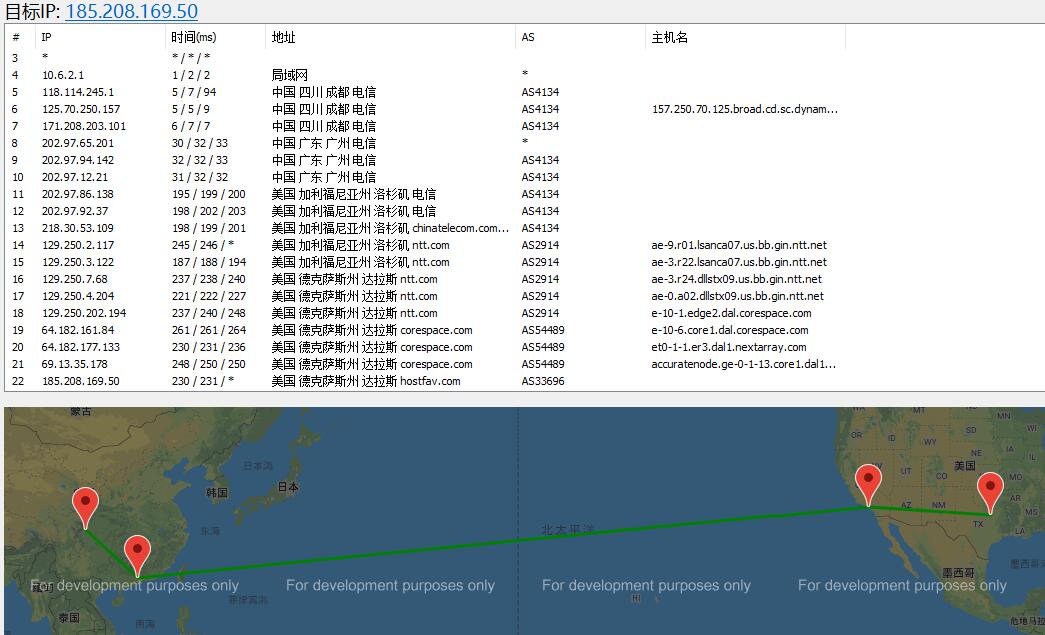Click the 主机名 column header

click(x=745, y=37)
